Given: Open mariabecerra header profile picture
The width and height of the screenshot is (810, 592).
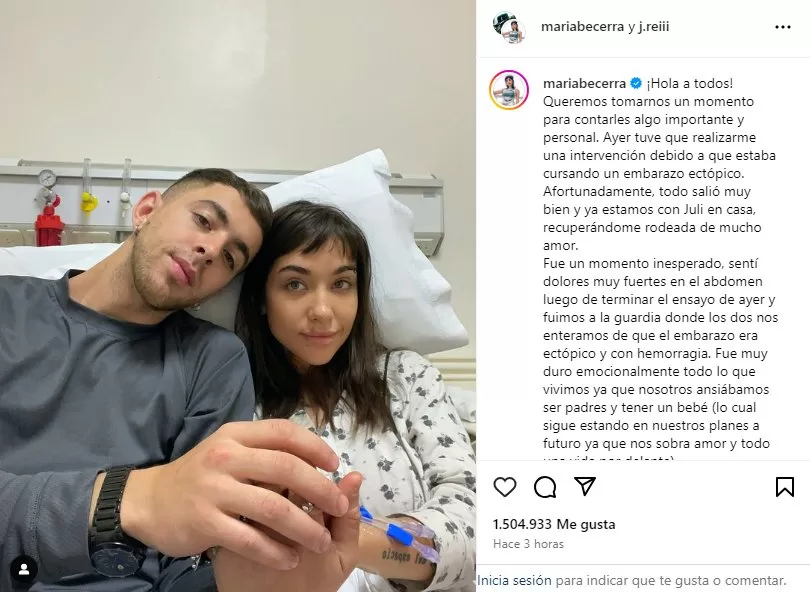Looking at the screenshot, I should point(509,27).
